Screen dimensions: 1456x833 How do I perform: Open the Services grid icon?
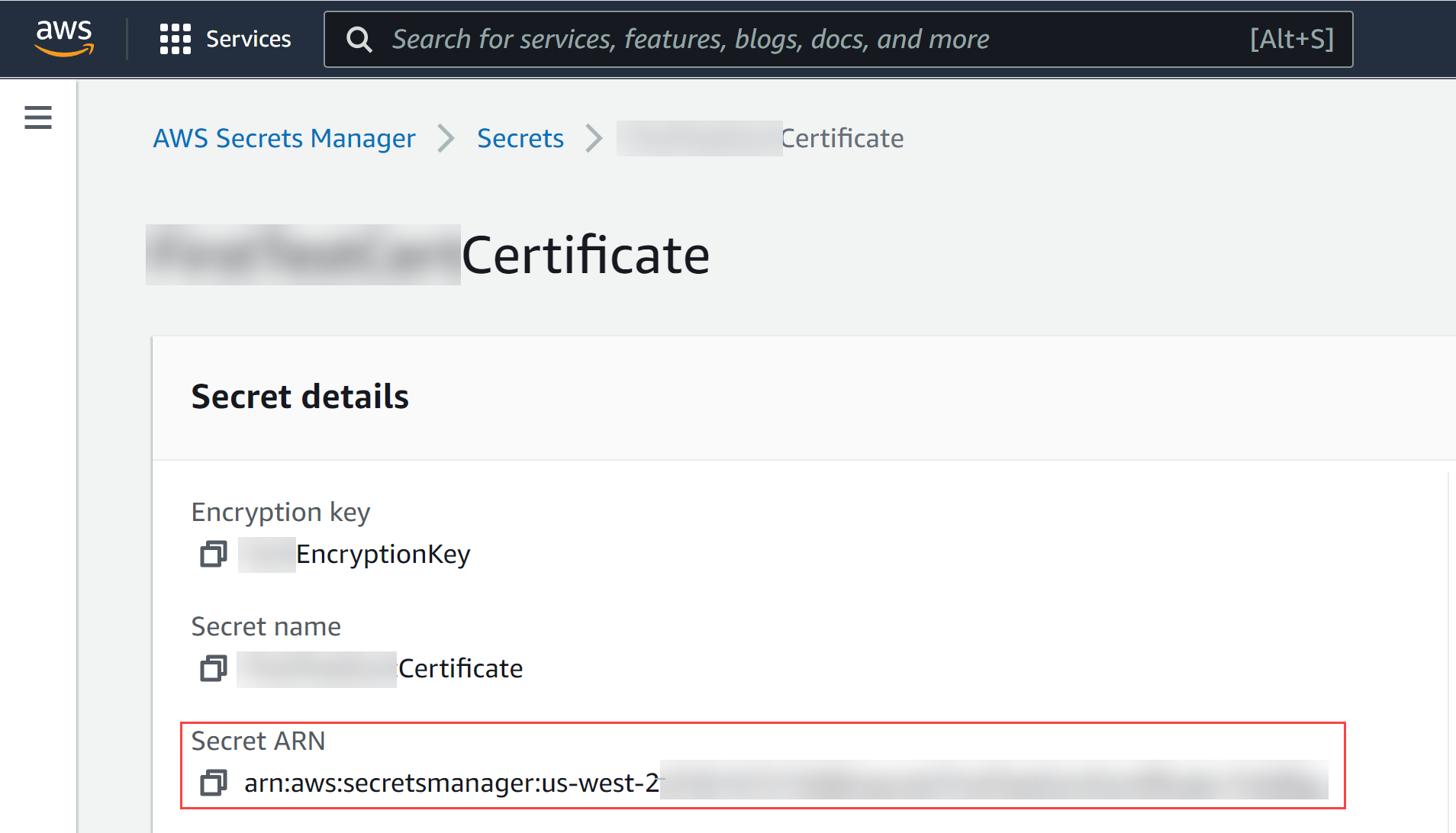[175, 39]
